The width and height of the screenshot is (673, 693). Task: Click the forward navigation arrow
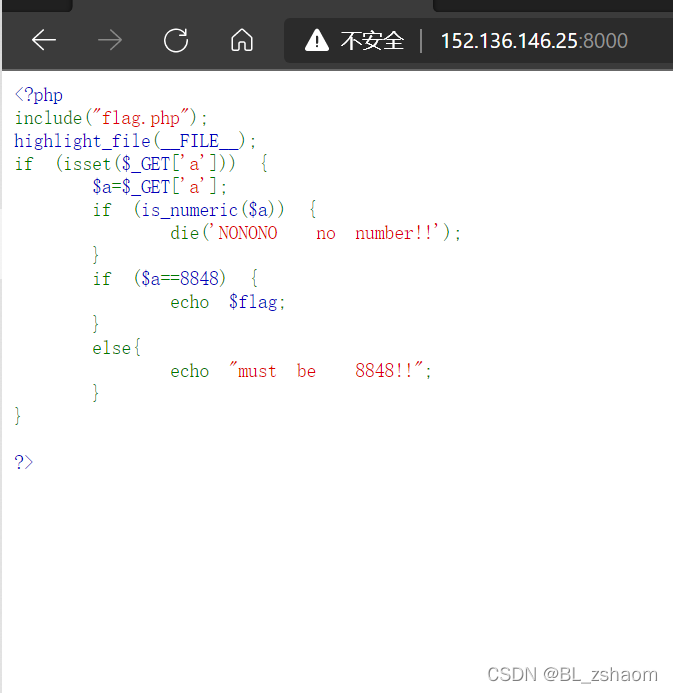(110, 40)
